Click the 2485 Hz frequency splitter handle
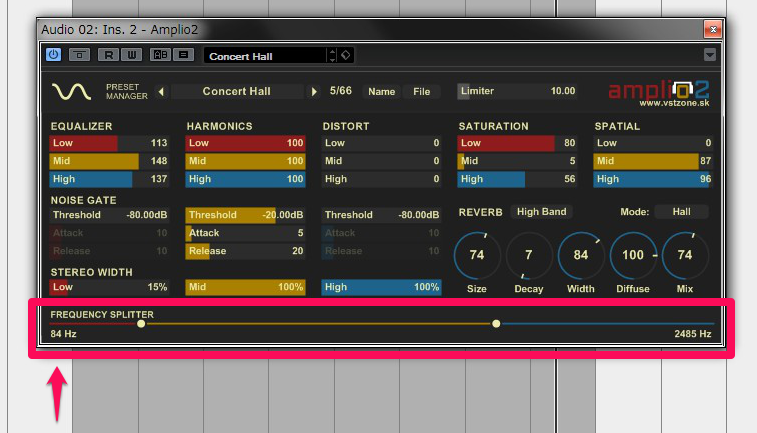This screenshot has height=433, width=757. (x=496, y=323)
